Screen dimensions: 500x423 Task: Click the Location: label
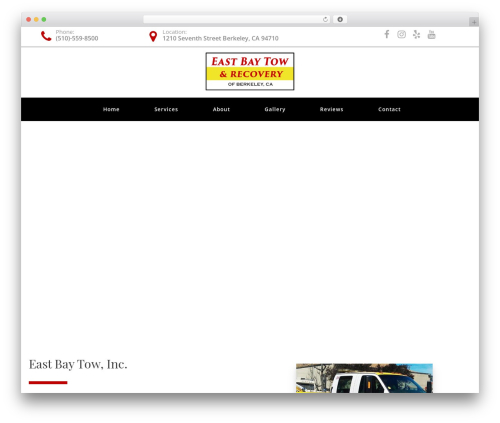click(x=175, y=32)
